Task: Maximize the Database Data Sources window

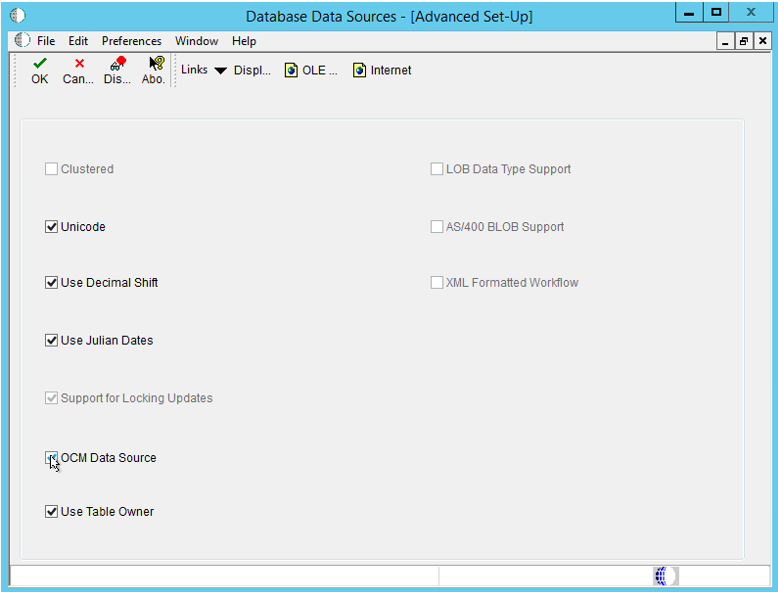Action: coord(716,12)
